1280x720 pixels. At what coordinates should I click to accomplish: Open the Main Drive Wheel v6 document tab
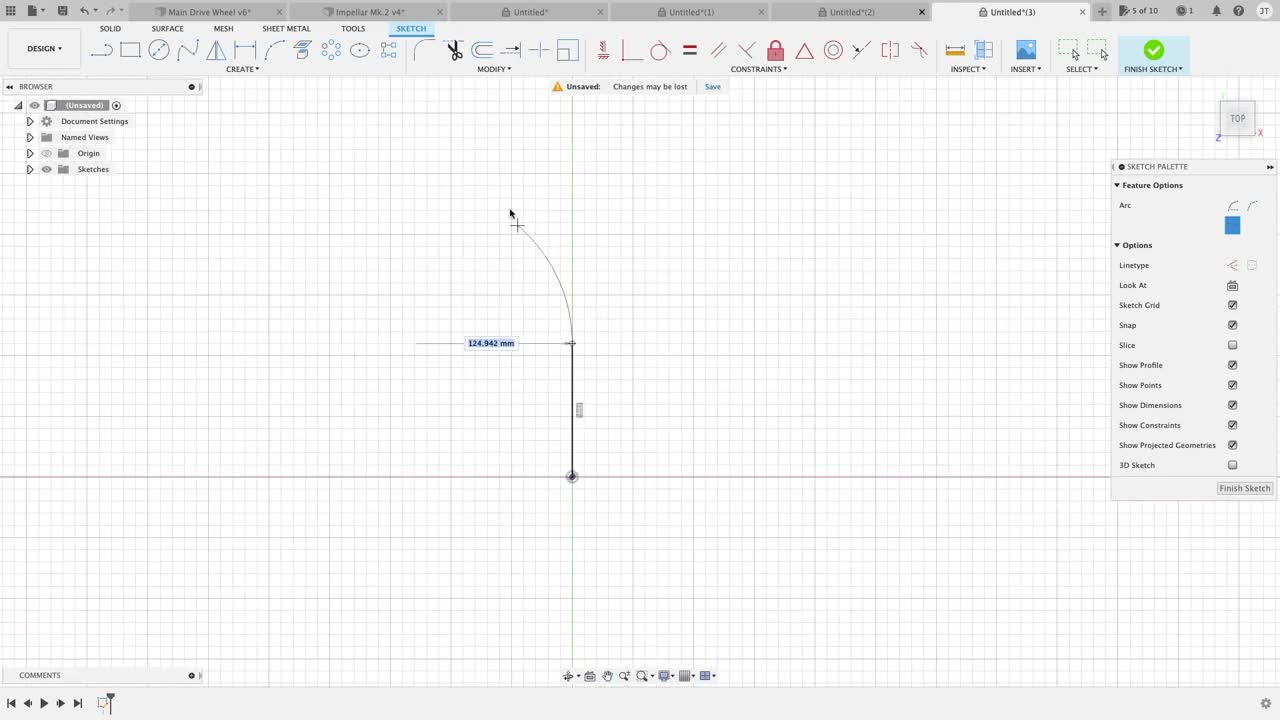[x=209, y=12]
